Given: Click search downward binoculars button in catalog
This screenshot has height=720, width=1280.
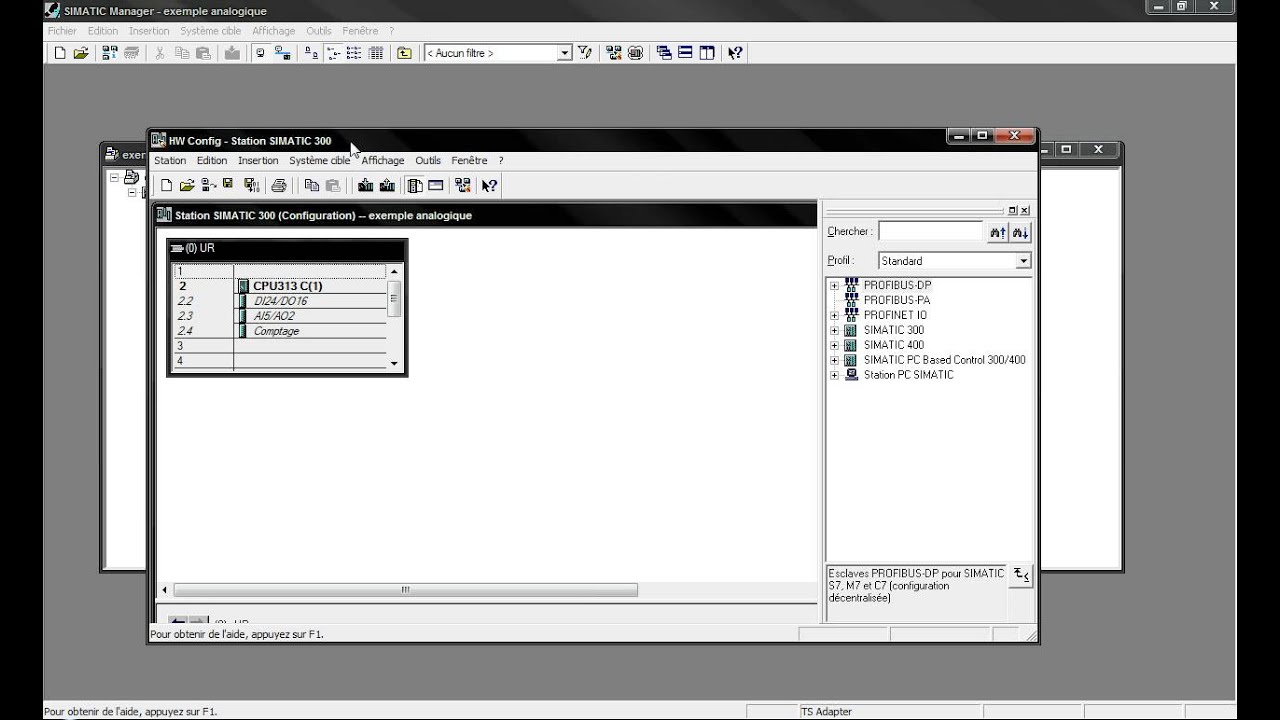Looking at the screenshot, I should click(1020, 232).
